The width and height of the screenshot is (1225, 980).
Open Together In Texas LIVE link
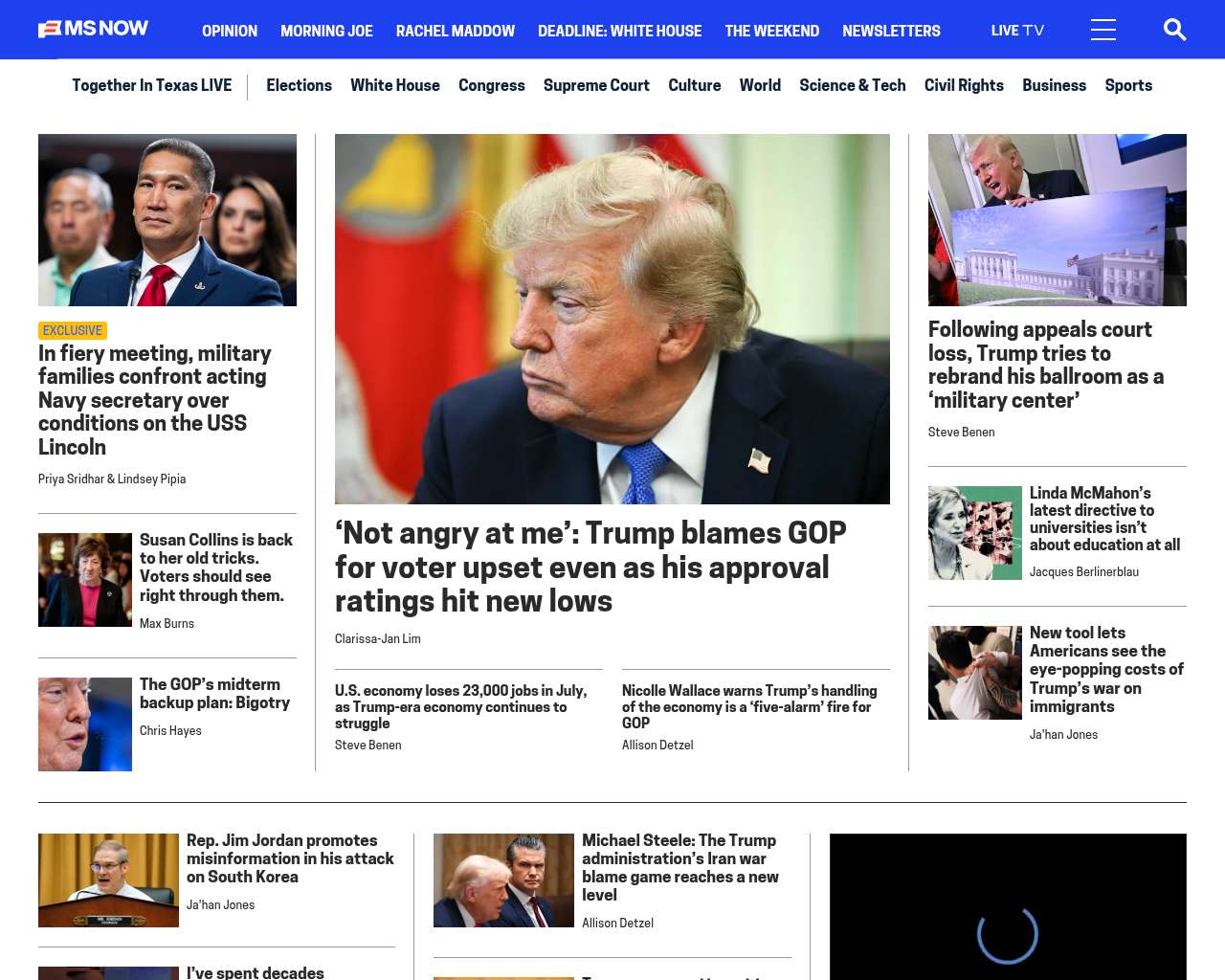pos(151,85)
